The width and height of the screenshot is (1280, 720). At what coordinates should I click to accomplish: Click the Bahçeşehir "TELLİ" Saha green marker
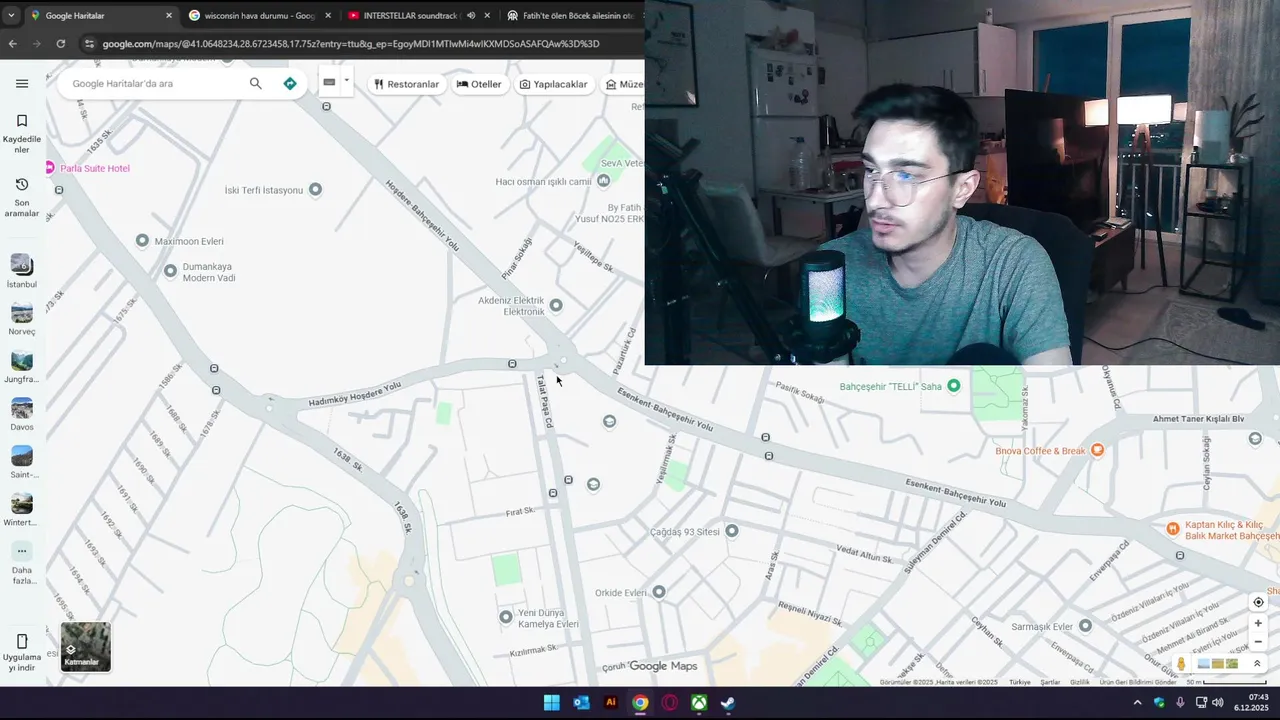954,386
